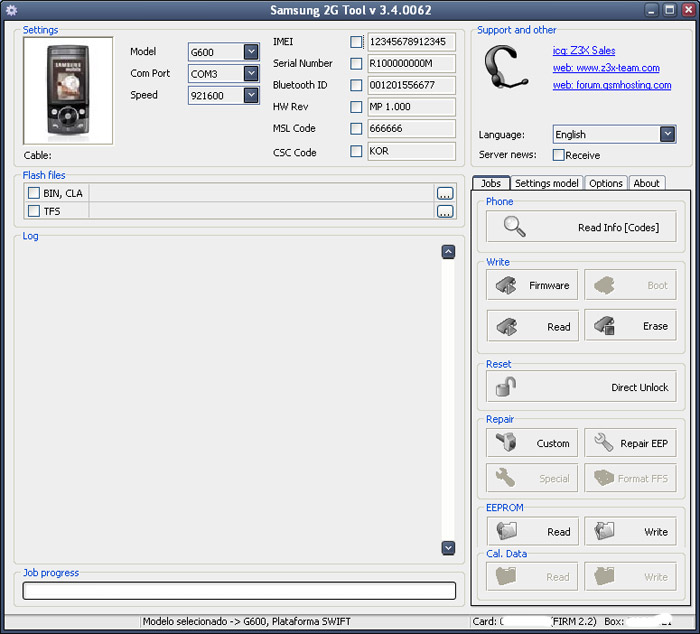Click the EEPROM Read folder icon

coord(507,531)
